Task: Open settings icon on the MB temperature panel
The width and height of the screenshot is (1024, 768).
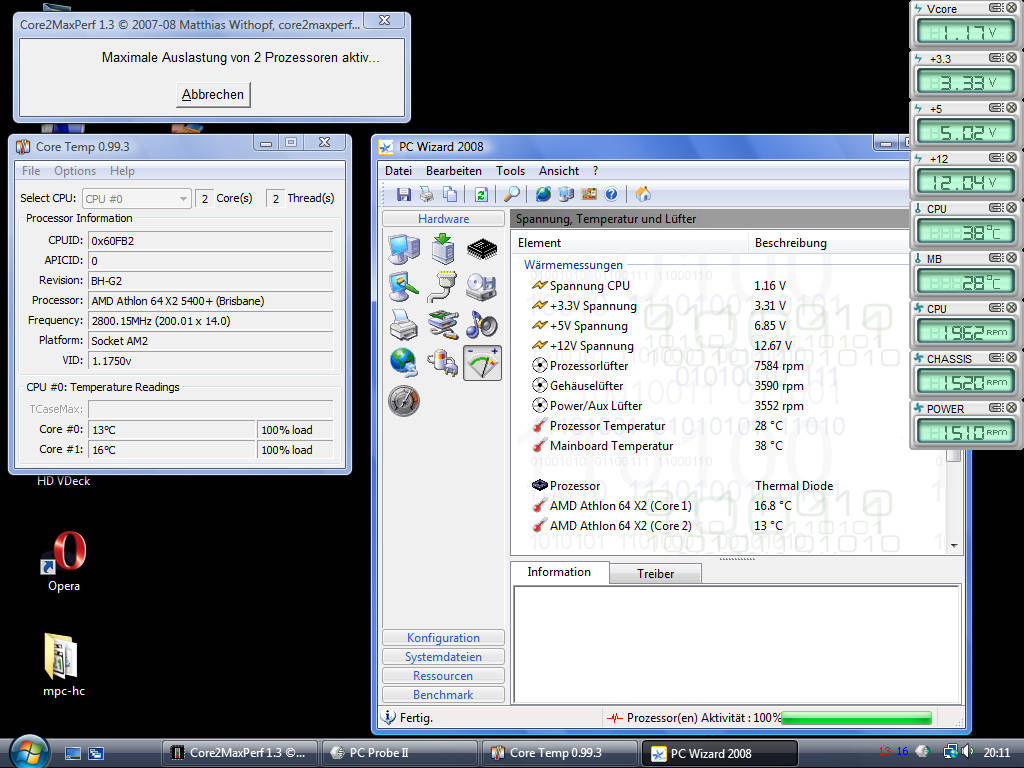Action: point(996,258)
